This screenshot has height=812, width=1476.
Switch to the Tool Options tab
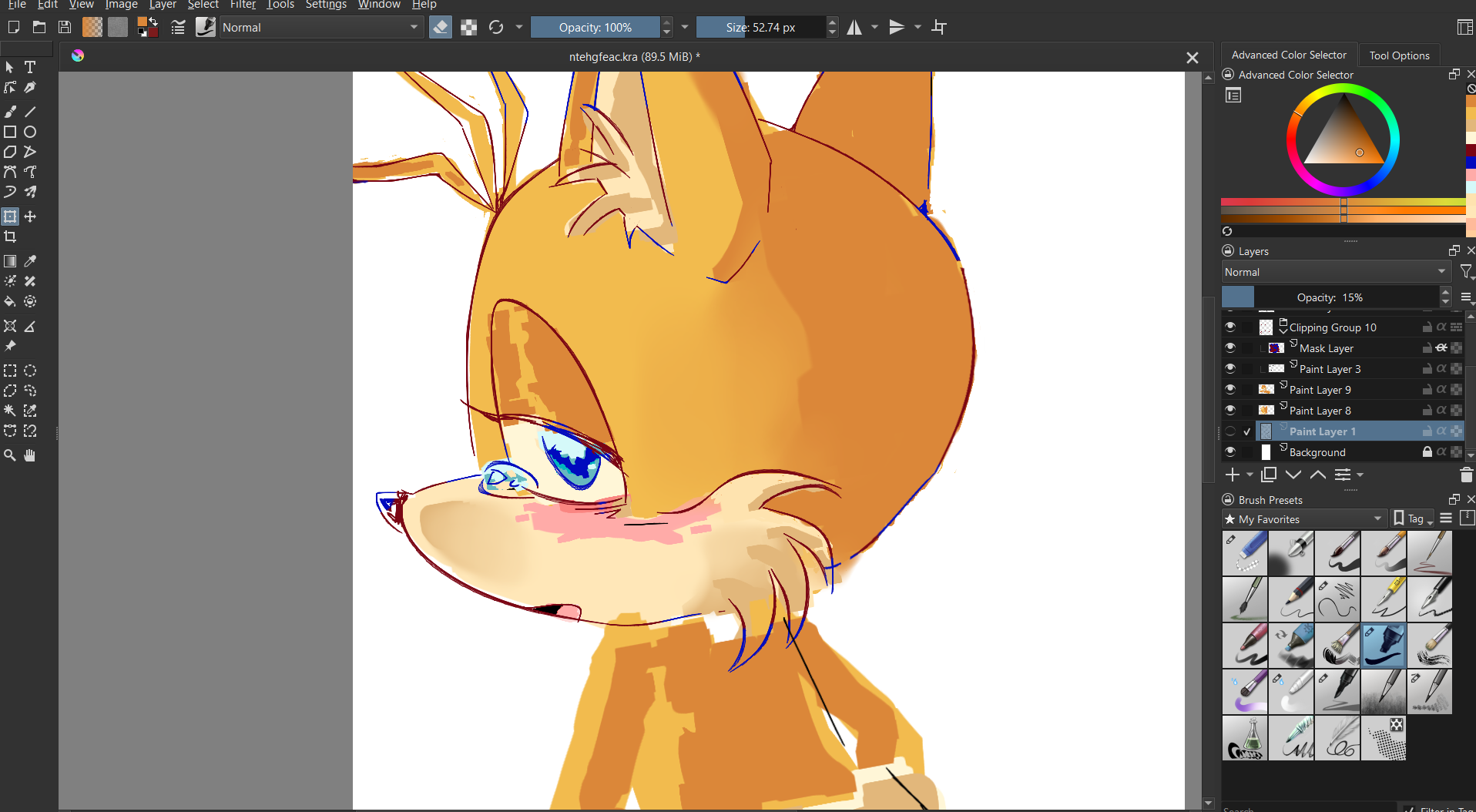[1398, 55]
